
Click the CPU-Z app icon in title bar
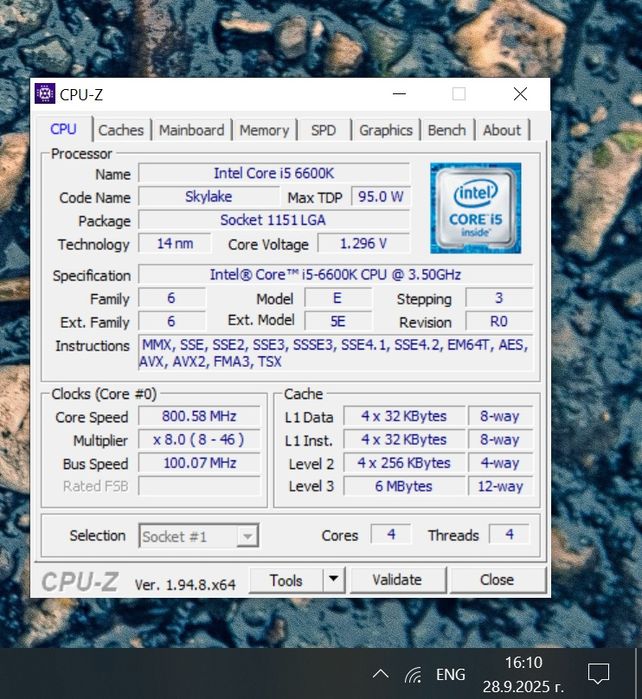[x=45, y=94]
